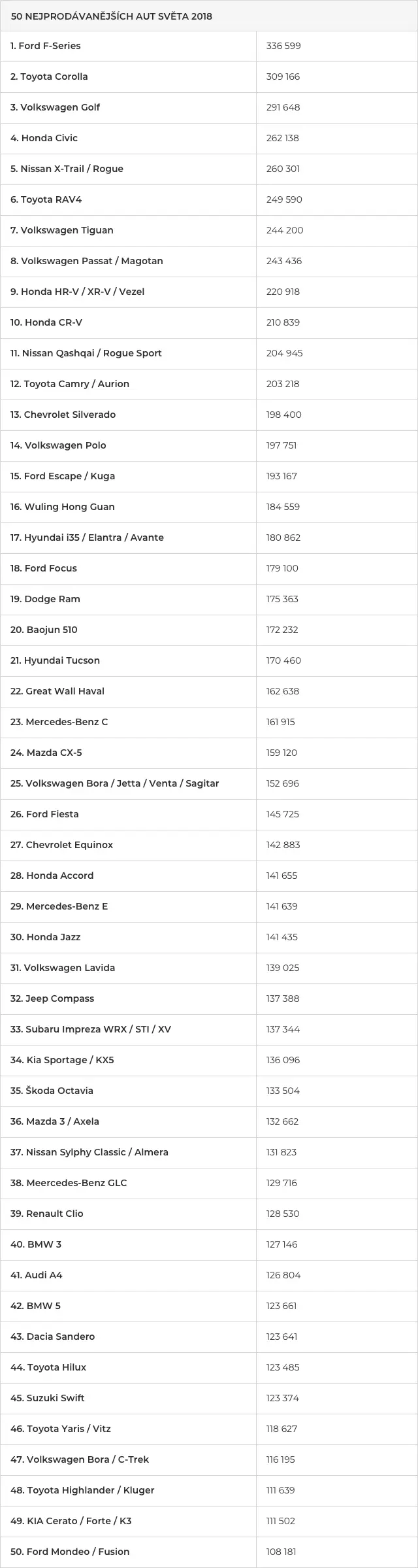
Task: Select '25. Volkswagen Bora / Jetta / Venta / Sagitar'
Action: coord(115,783)
